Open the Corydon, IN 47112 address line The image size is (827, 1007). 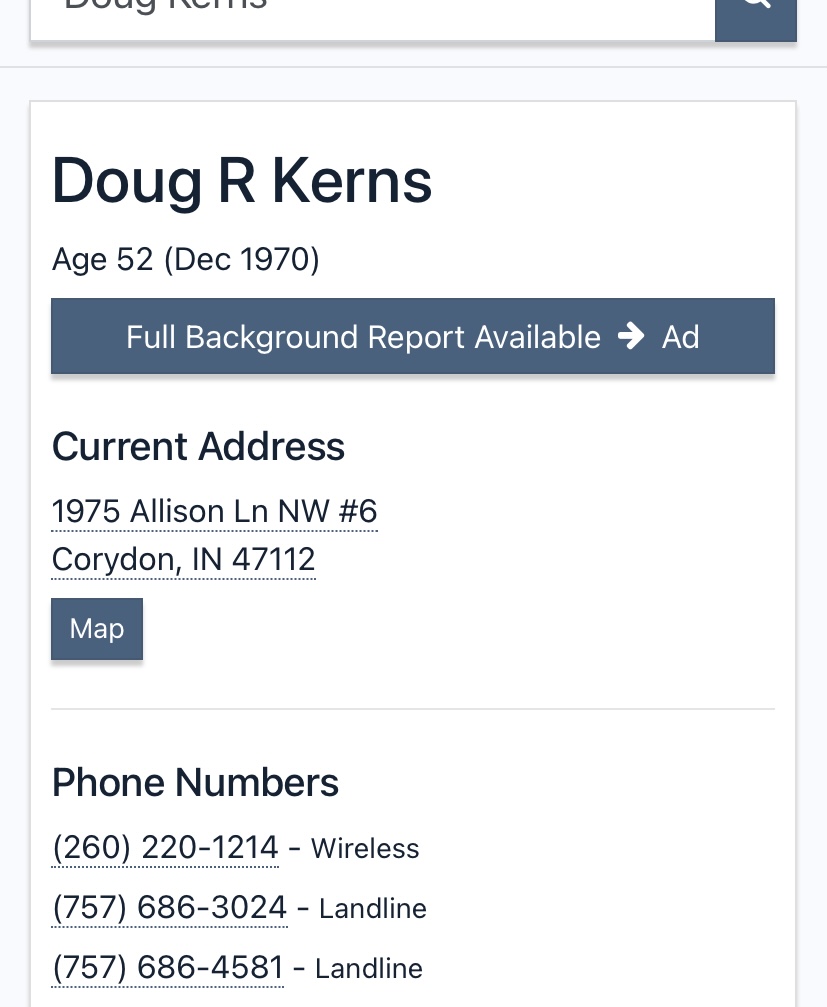click(x=184, y=560)
